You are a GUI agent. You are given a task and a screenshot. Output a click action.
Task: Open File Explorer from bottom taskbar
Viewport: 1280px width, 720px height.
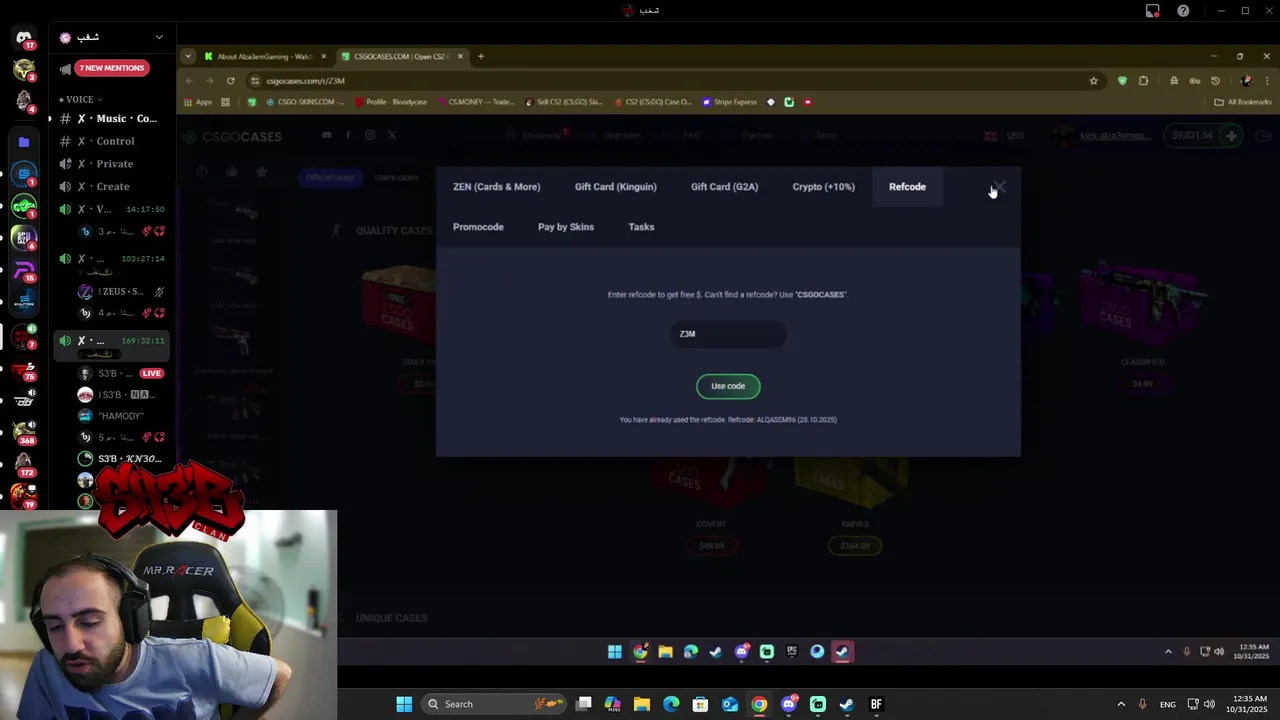point(642,704)
